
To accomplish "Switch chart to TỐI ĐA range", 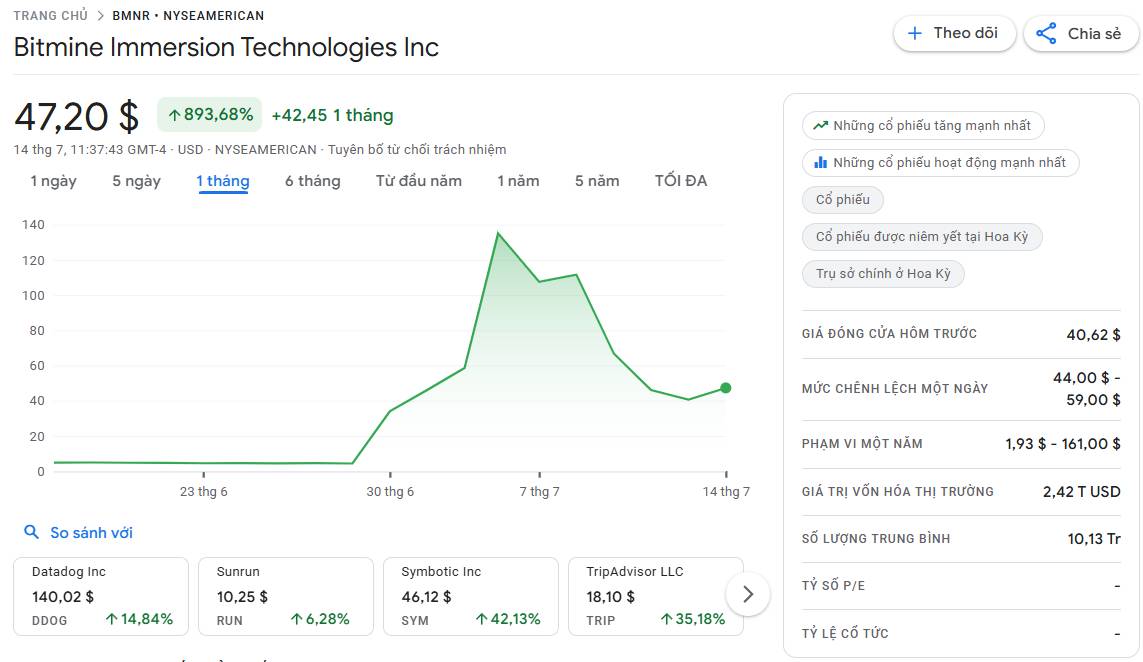I will (x=681, y=181).
